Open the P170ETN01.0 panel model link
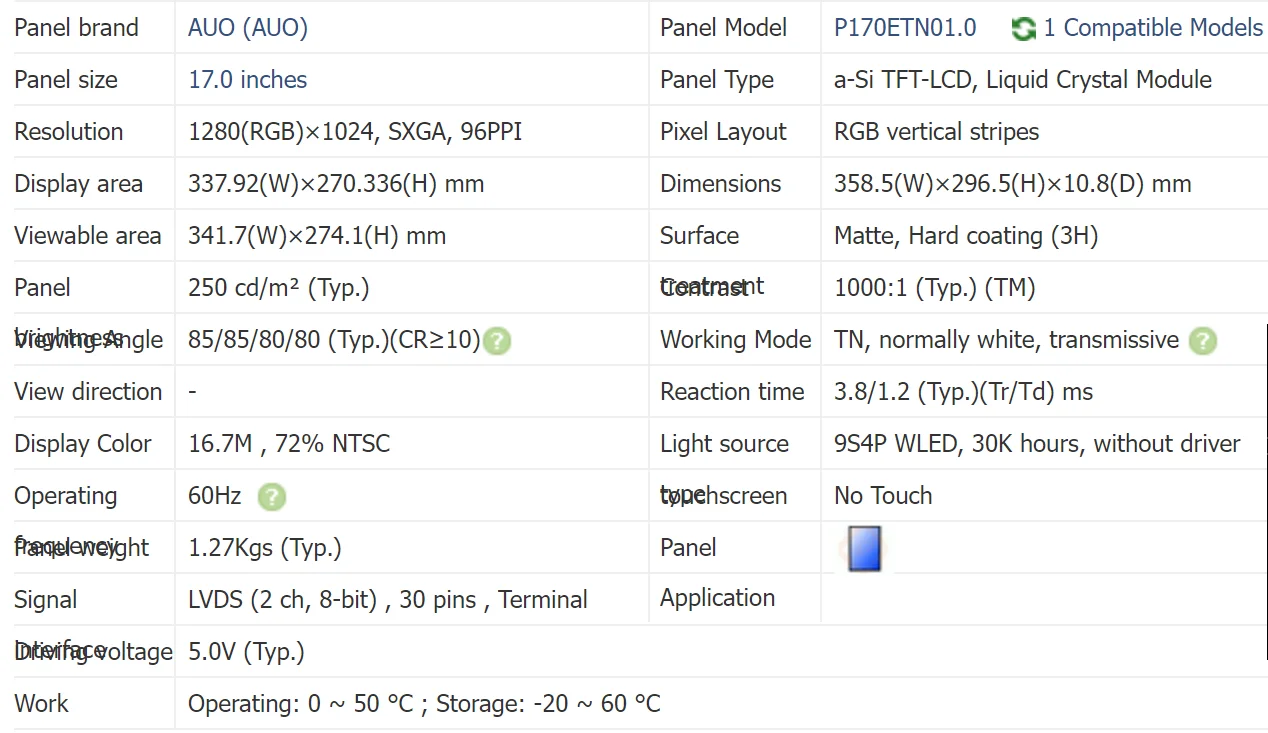Viewport: 1268px width, 733px height. pyautogui.click(x=904, y=28)
